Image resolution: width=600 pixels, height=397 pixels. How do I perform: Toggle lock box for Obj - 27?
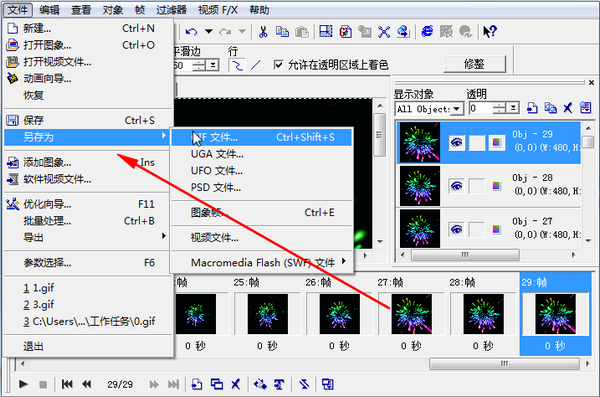(x=477, y=230)
